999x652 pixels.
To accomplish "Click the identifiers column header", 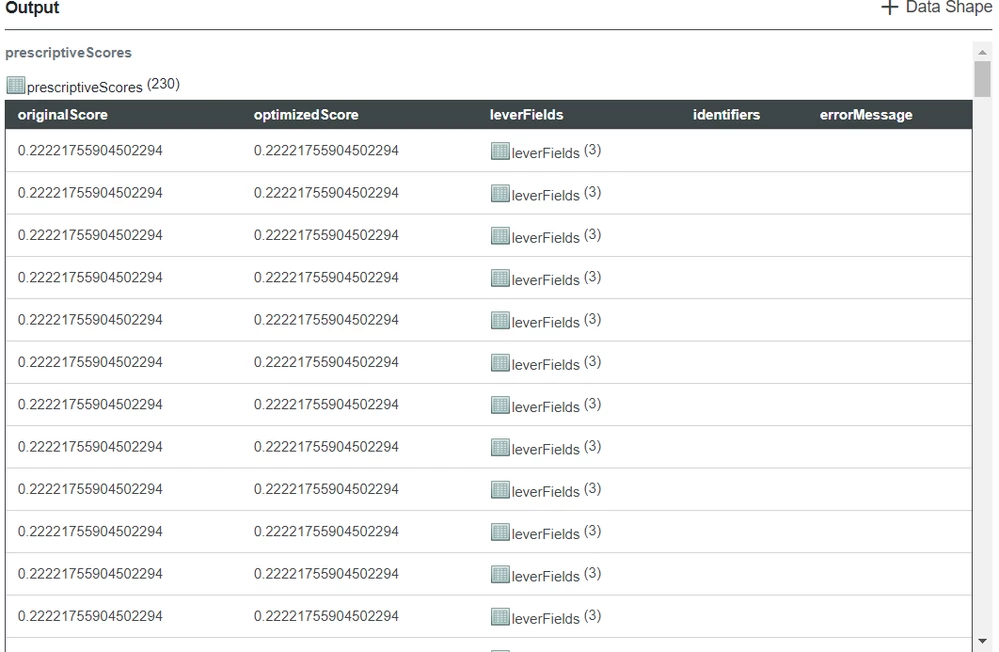I will click(x=726, y=115).
